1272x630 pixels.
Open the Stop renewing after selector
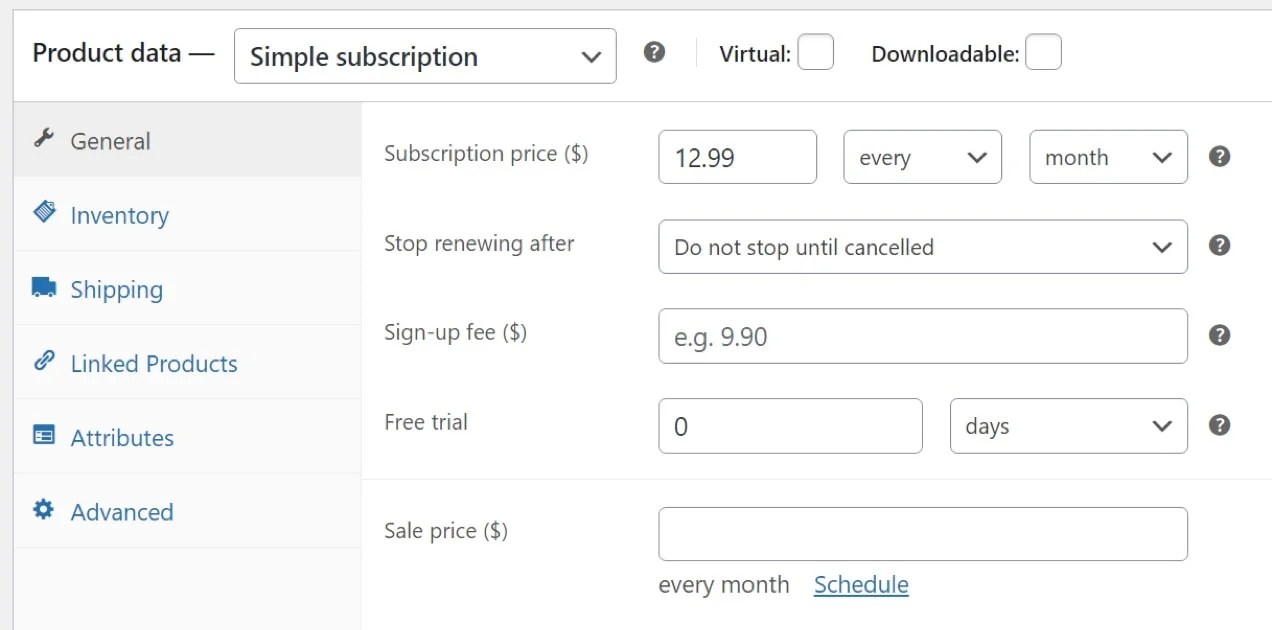point(922,246)
